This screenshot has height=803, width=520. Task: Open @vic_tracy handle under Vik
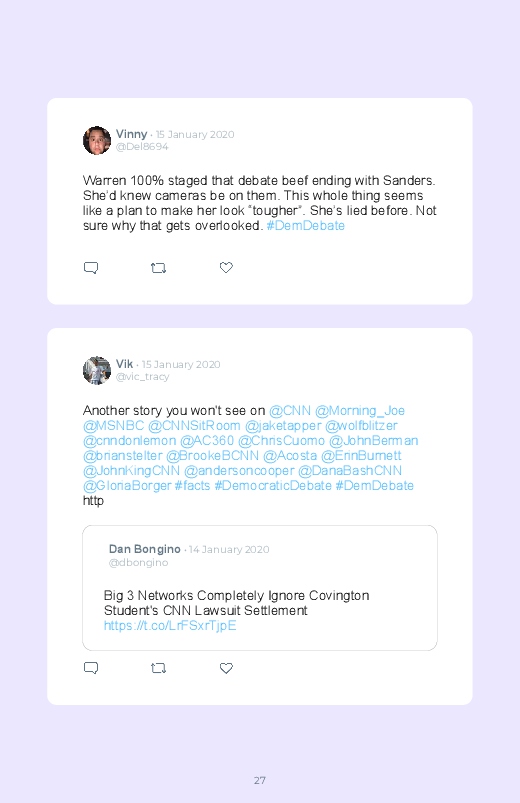142,376
